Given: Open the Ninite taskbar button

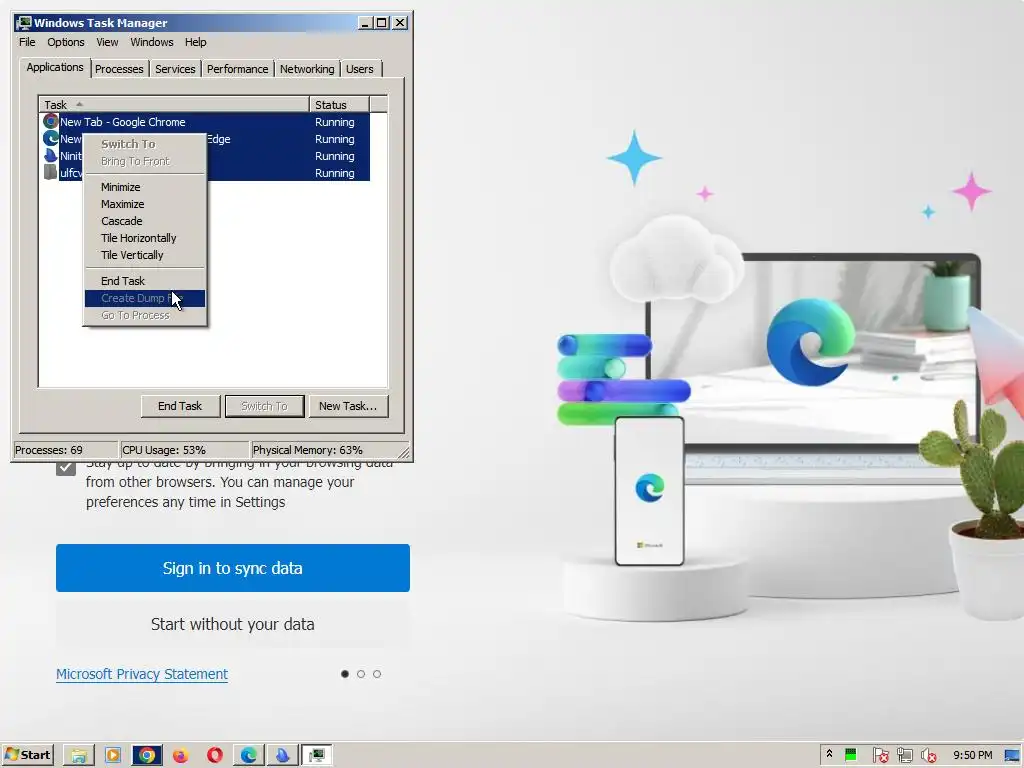Looking at the screenshot, I should 283,755.
